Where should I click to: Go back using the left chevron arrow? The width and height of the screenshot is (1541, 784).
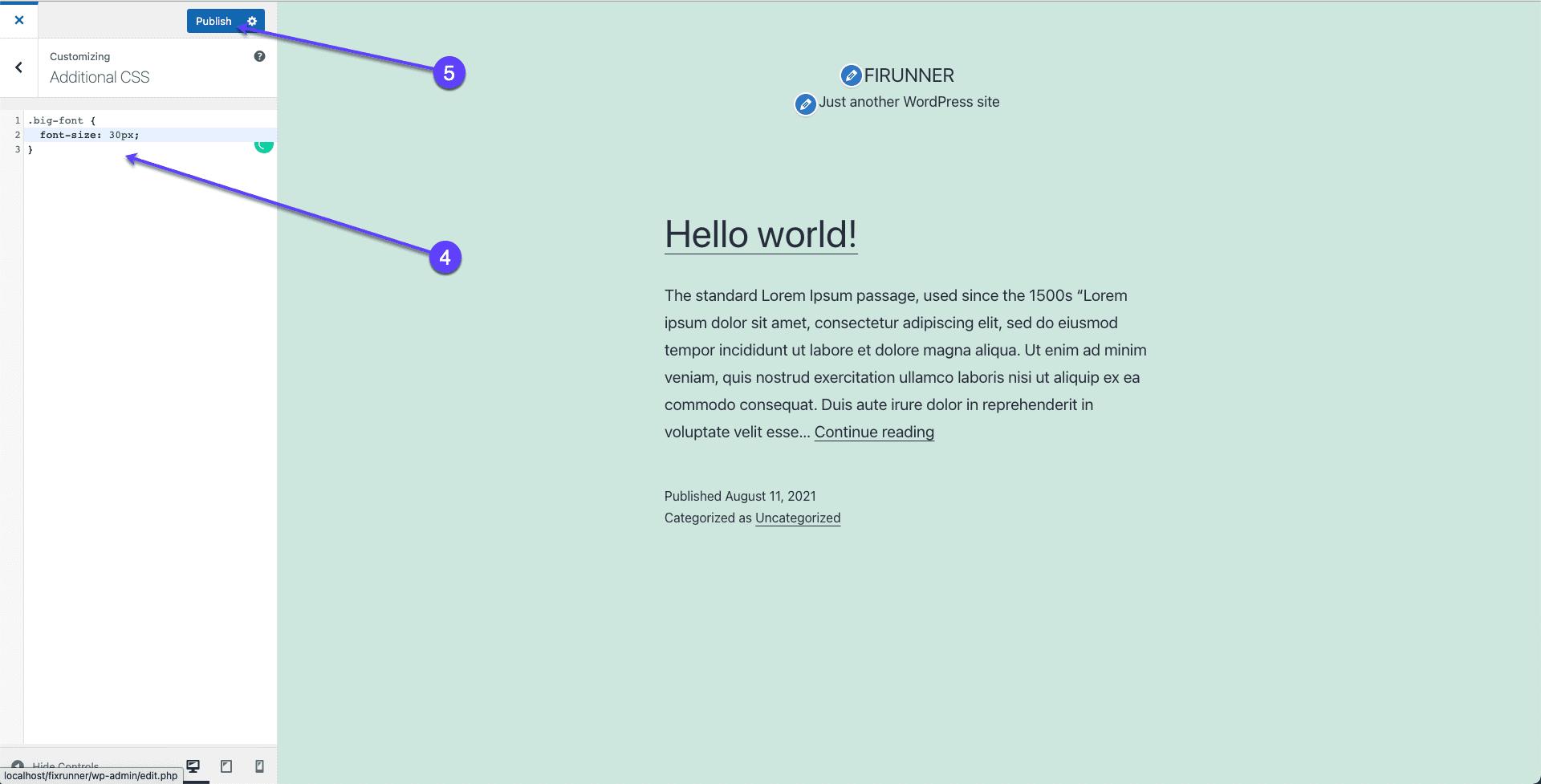click(19, 67)
